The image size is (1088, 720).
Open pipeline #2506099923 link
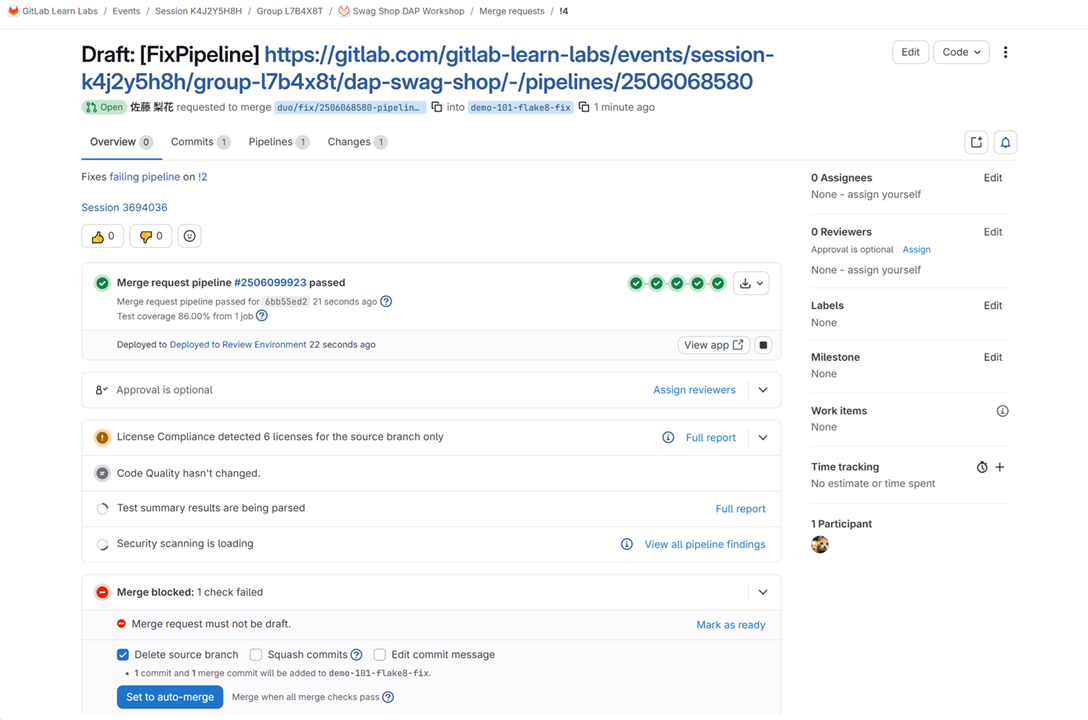270,282
